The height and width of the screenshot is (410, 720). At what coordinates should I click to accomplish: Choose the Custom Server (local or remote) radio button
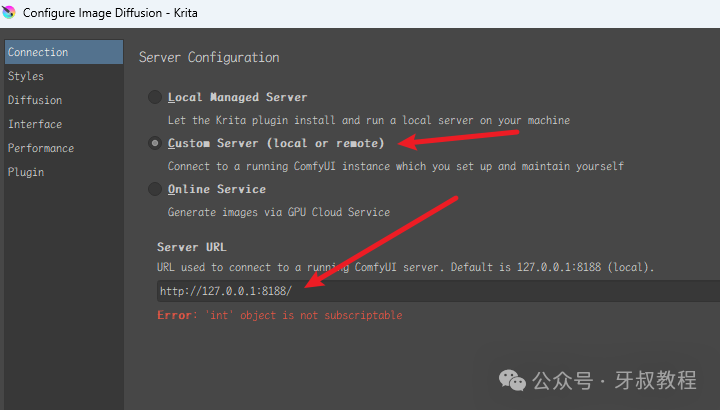(155, 143)
